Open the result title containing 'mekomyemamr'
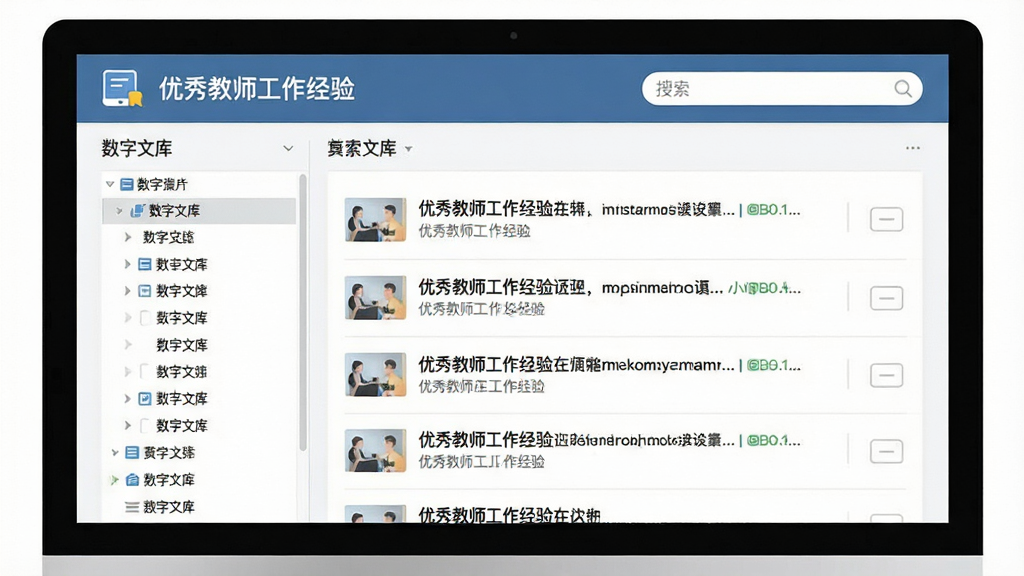1024x576 pixels. (x=576, y=365)
